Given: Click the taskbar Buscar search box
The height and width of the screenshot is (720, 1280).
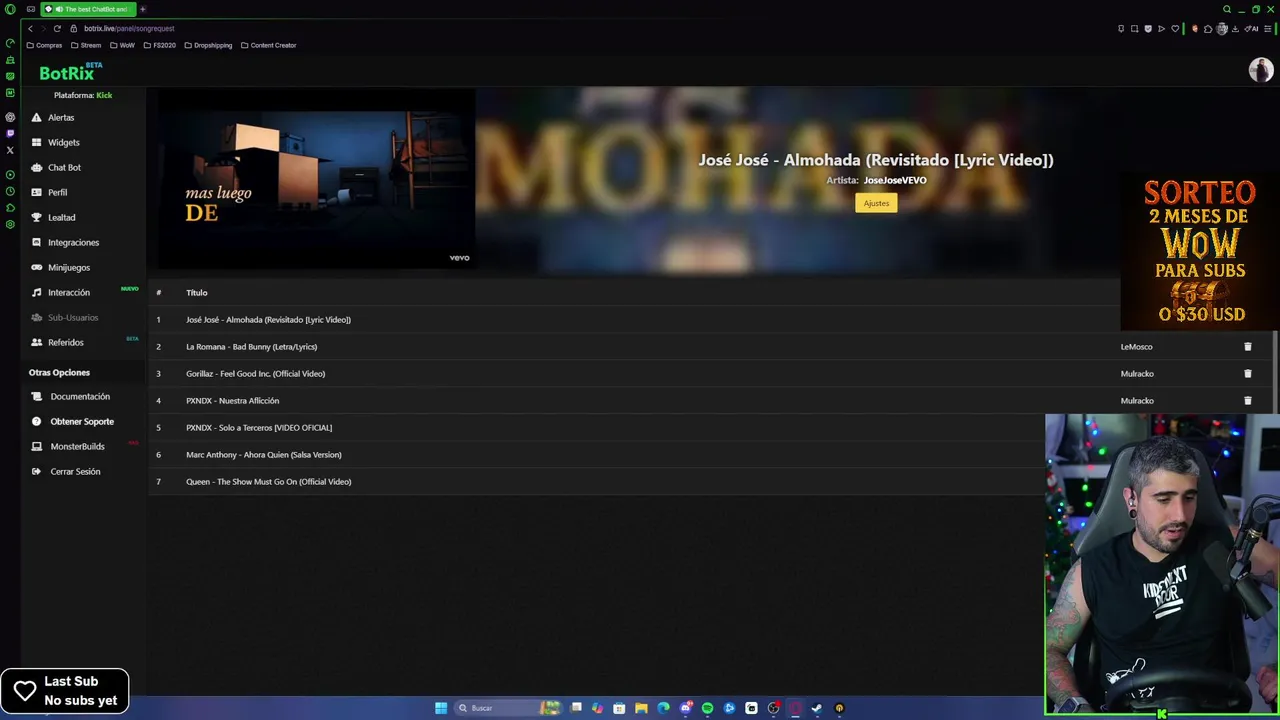Looking at the screenshot, I should tap(508, 708).
